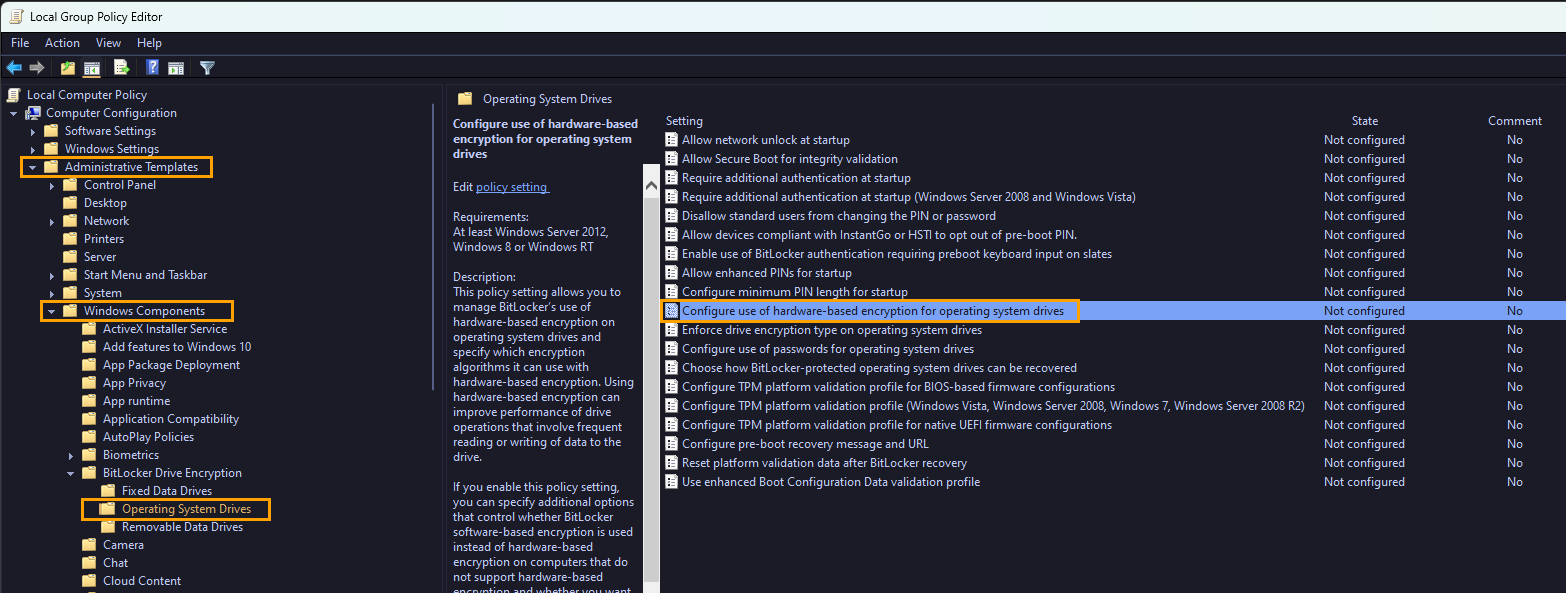Click policy icon beside Configure use of passwords
Viewport: 1566px width, 593px height.
pyautogui.click(x=672, y=349)
